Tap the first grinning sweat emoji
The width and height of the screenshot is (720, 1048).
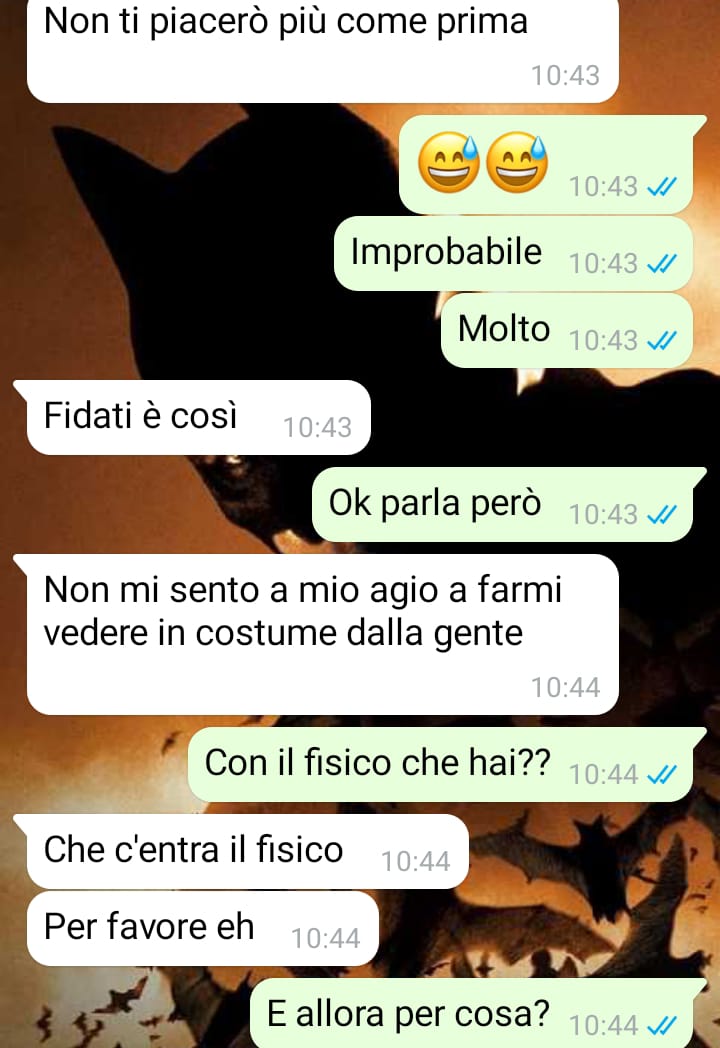click(449, 162)
